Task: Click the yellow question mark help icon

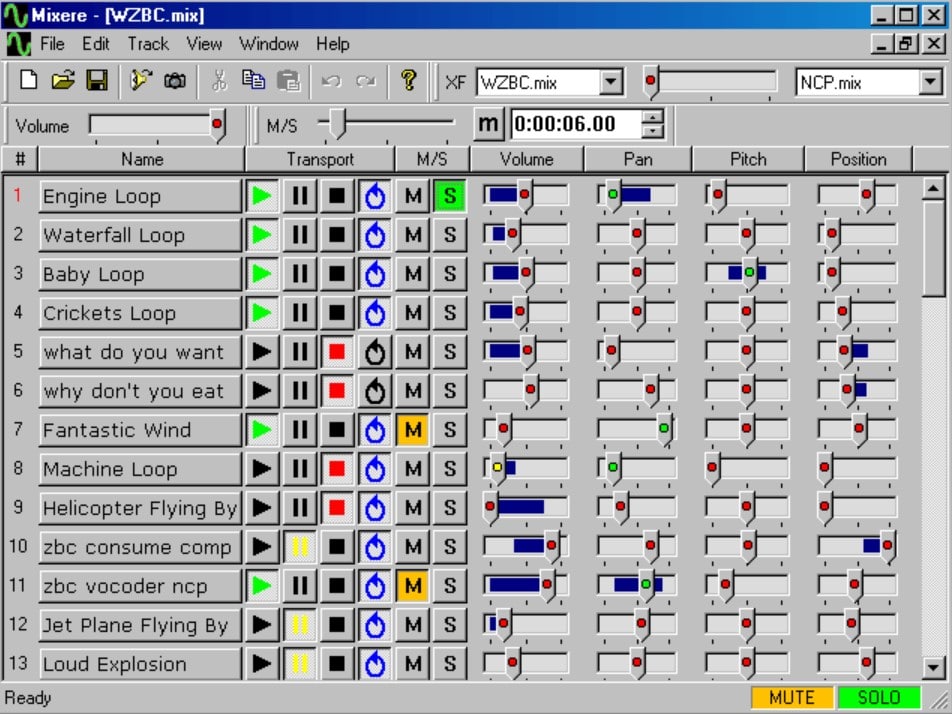Action: 408,82
